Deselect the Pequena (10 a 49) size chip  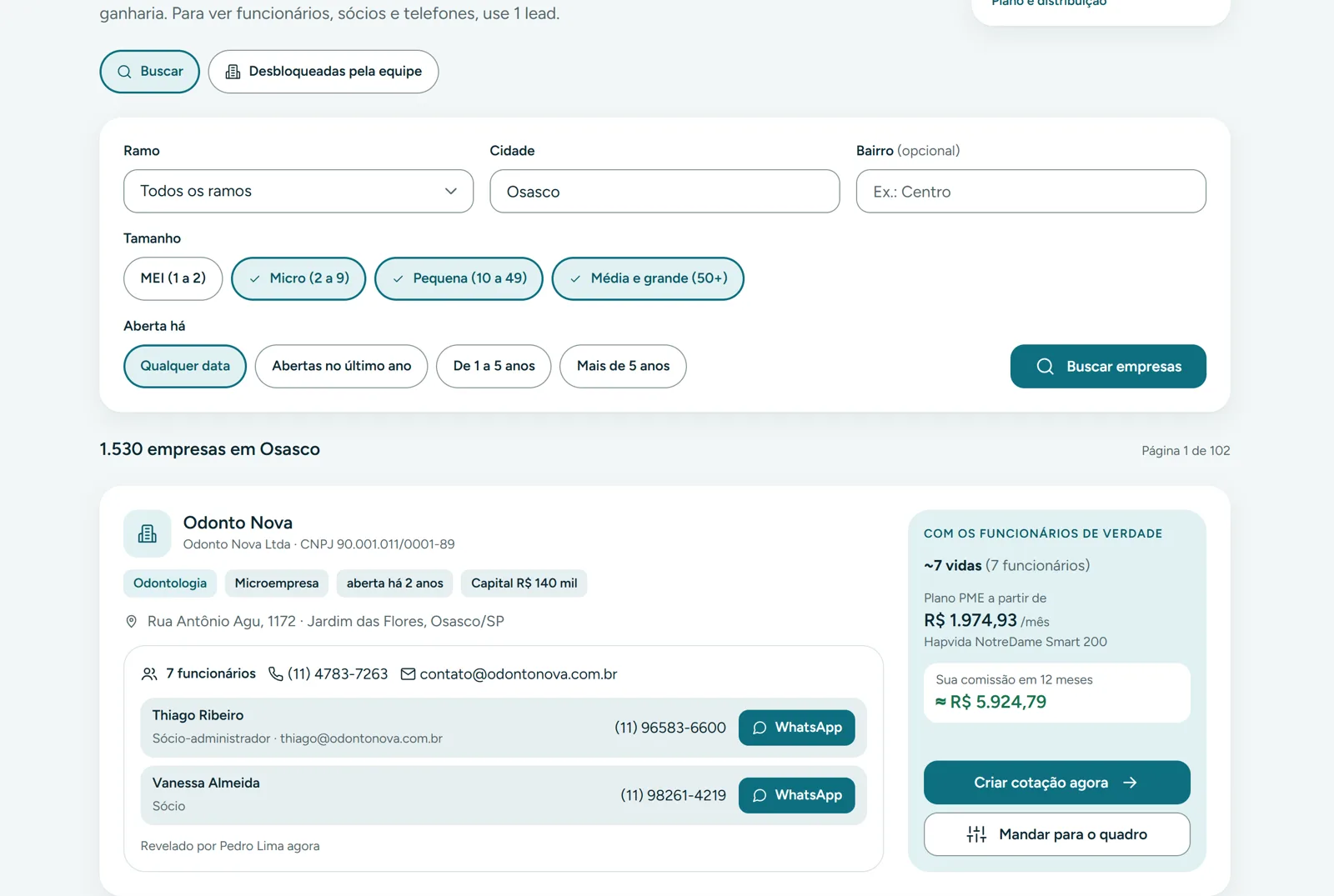coord(459,278)
